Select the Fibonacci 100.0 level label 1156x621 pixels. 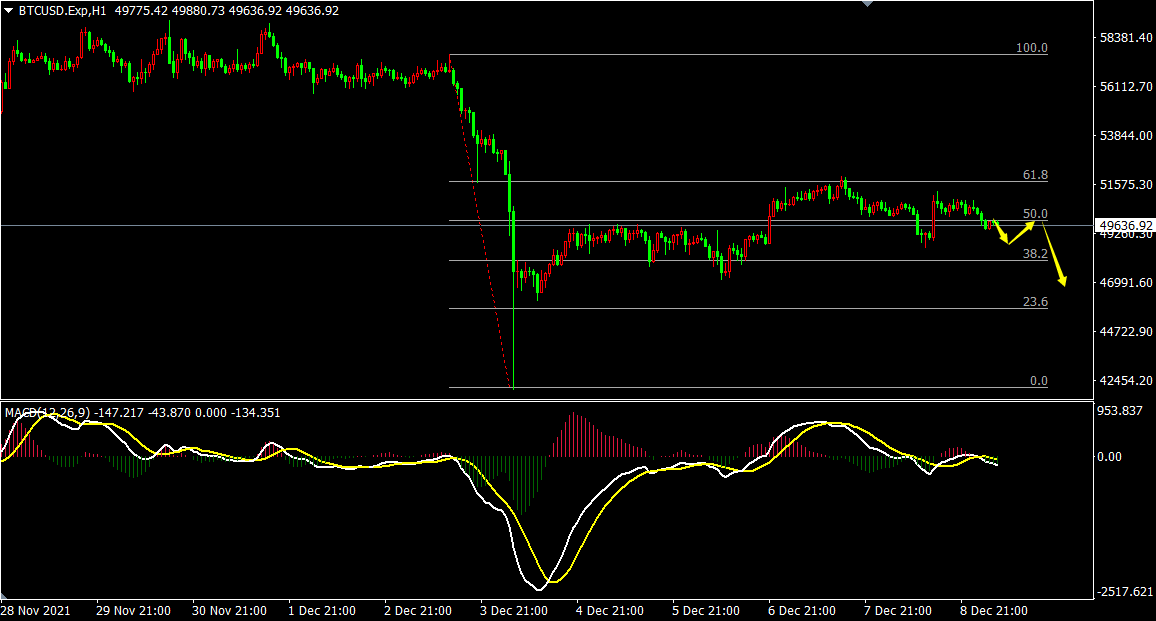pyautogui.click(x=1031, y=48)
